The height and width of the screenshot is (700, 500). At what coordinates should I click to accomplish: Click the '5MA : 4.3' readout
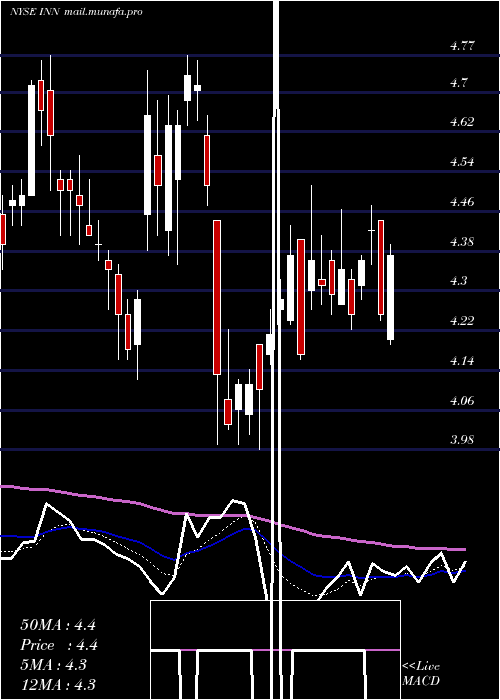click(x=54, y=665)
